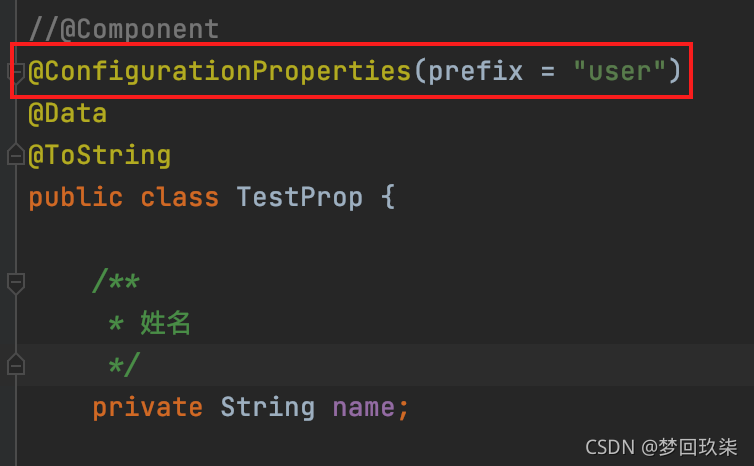Place cursor in "user" string literal
This screenshot has height=466, width=754.
[x=619, y=72]
